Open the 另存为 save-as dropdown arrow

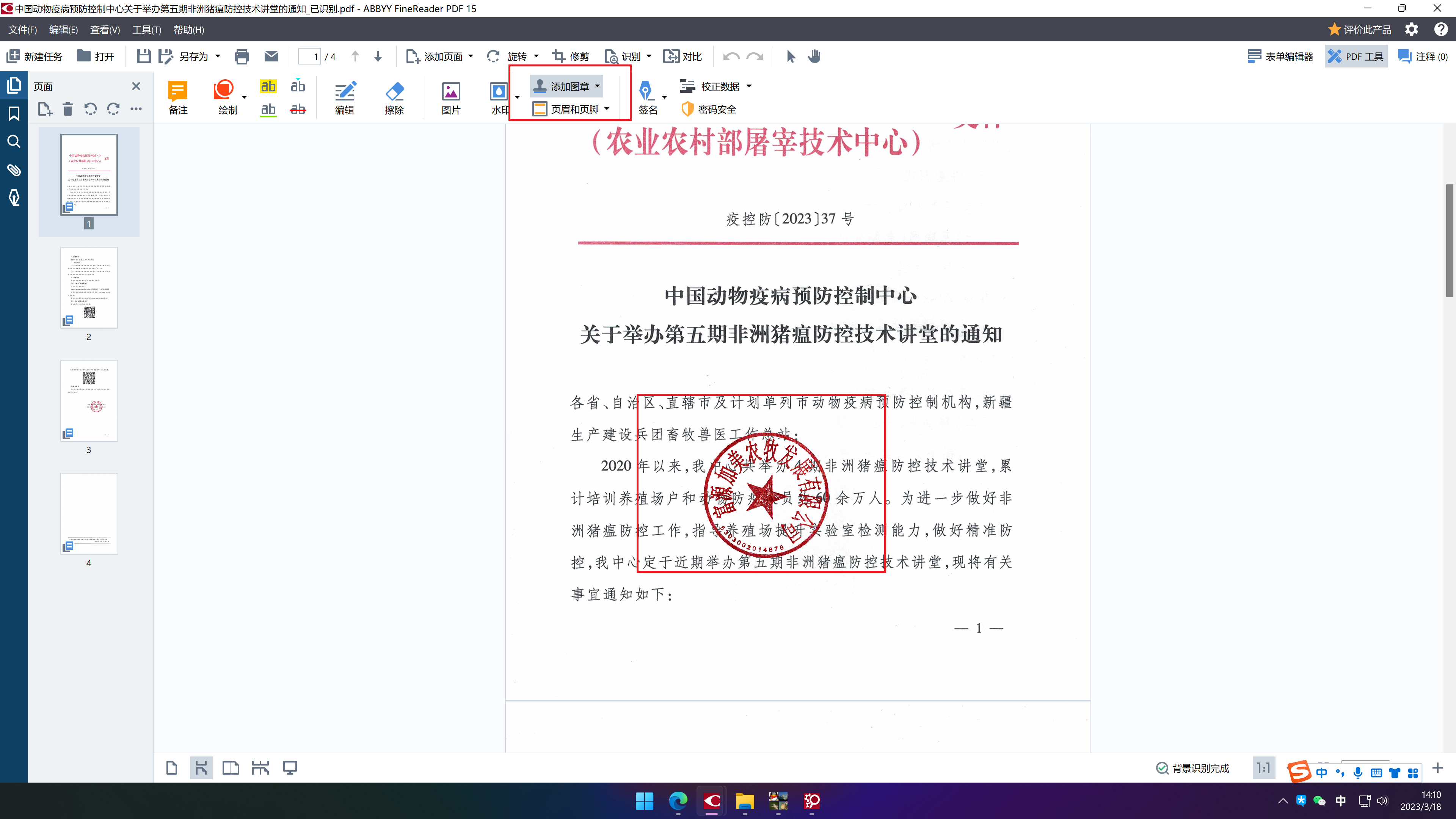click(218, 56)
